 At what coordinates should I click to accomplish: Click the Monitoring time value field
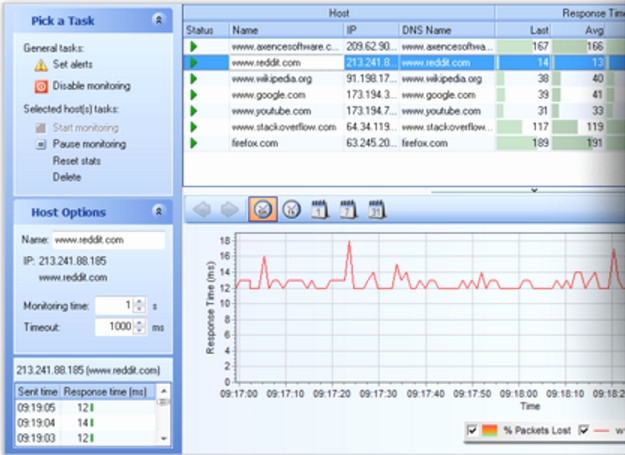pos(115,306)
